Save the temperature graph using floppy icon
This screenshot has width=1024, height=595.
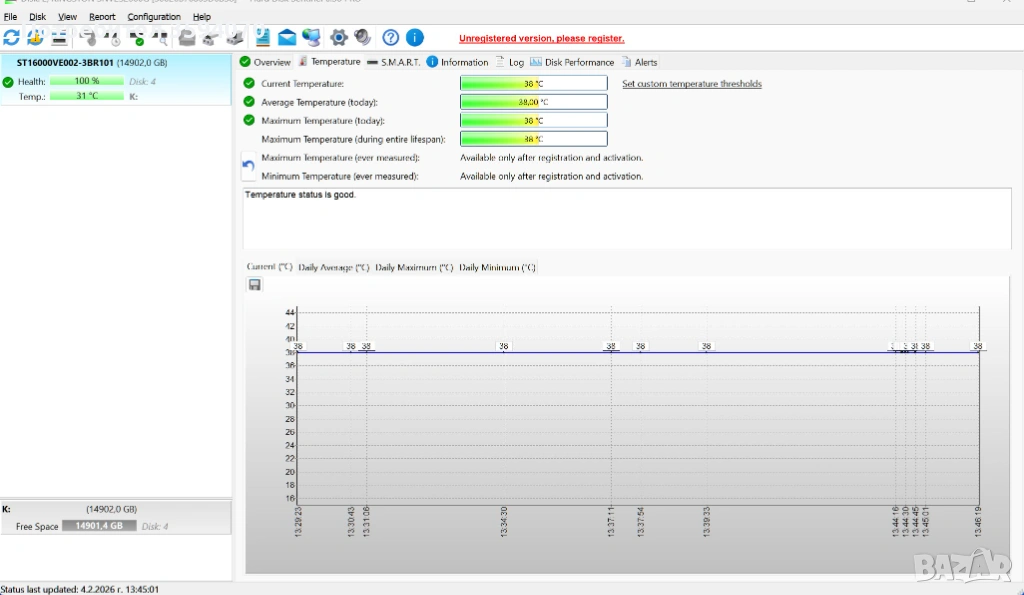pos(255,285)
